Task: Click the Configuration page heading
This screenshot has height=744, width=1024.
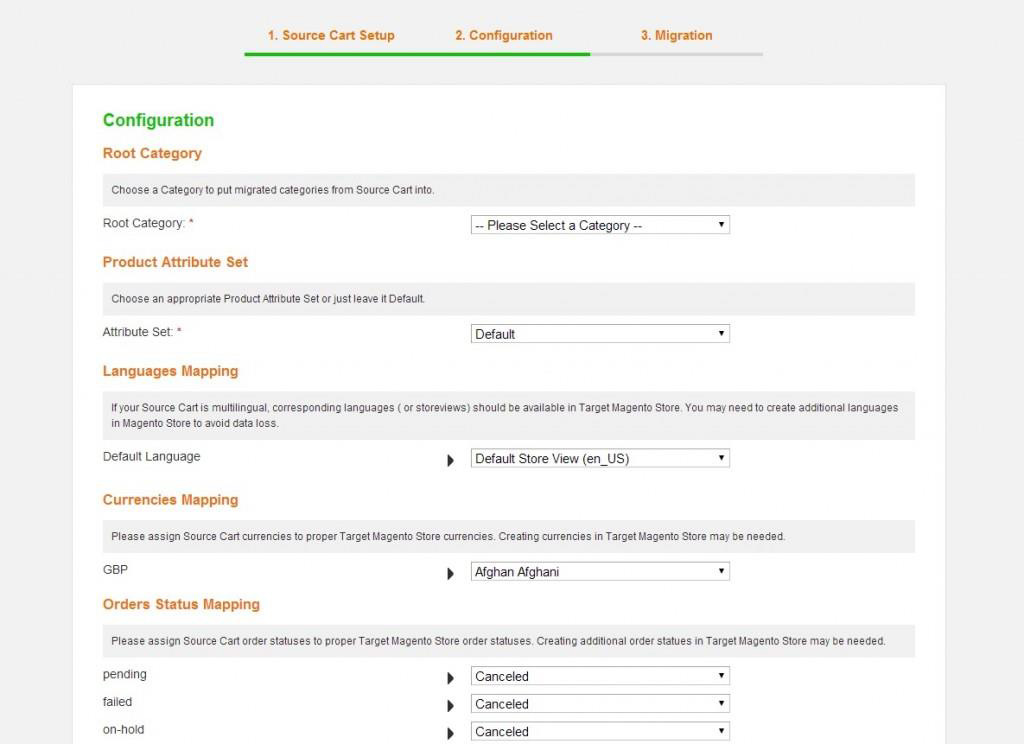Action: tap(158, 120)
